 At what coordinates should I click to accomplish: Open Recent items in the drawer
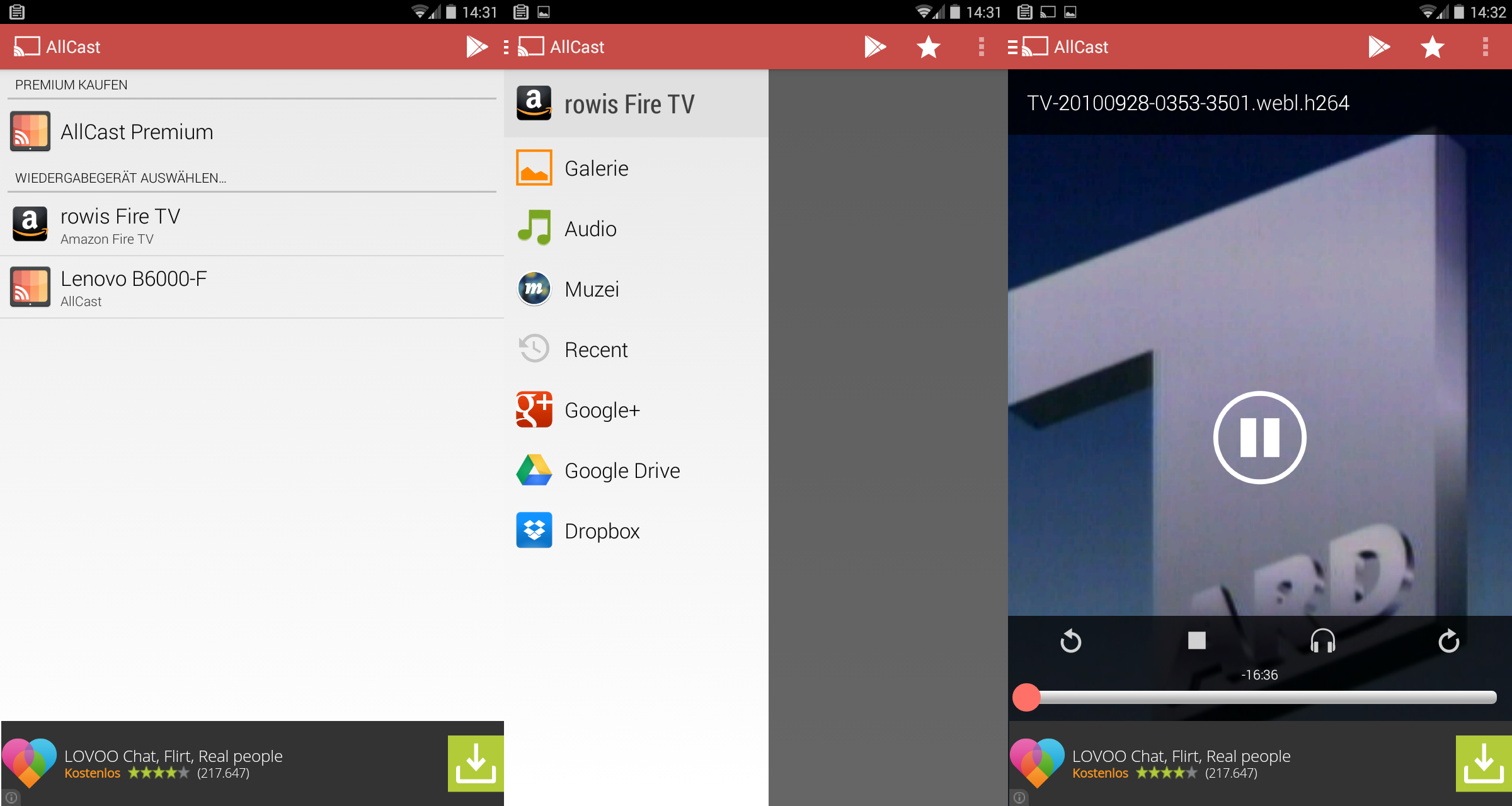coord(636,349)
